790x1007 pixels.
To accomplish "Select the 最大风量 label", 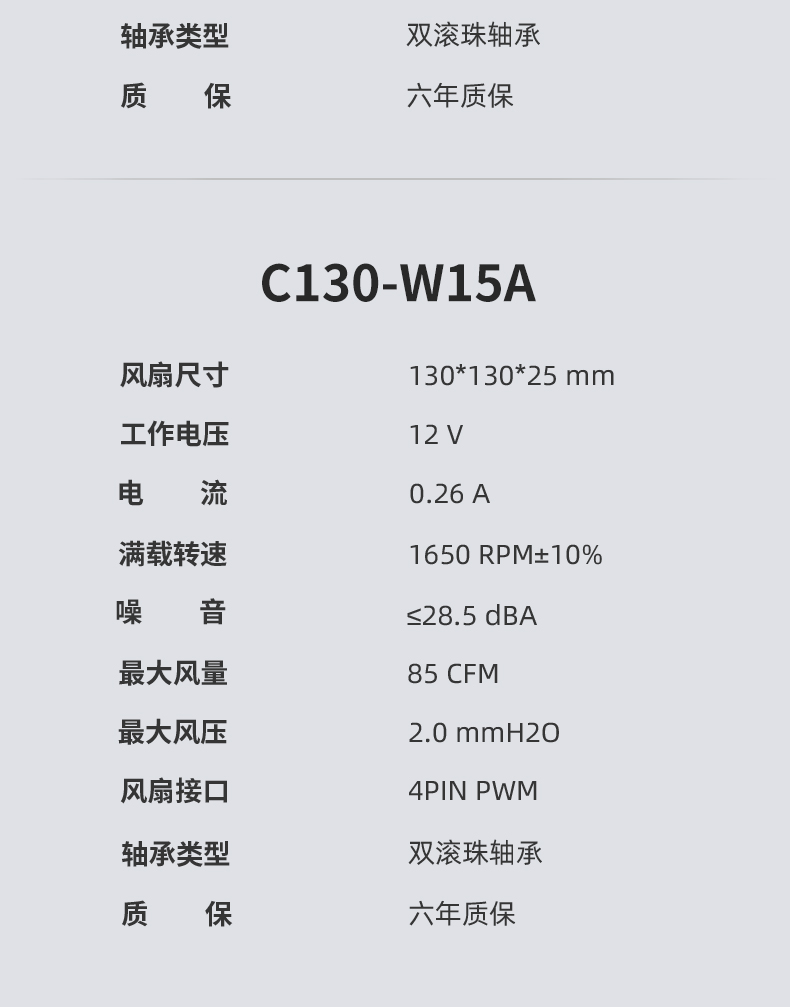I will 173,674.
